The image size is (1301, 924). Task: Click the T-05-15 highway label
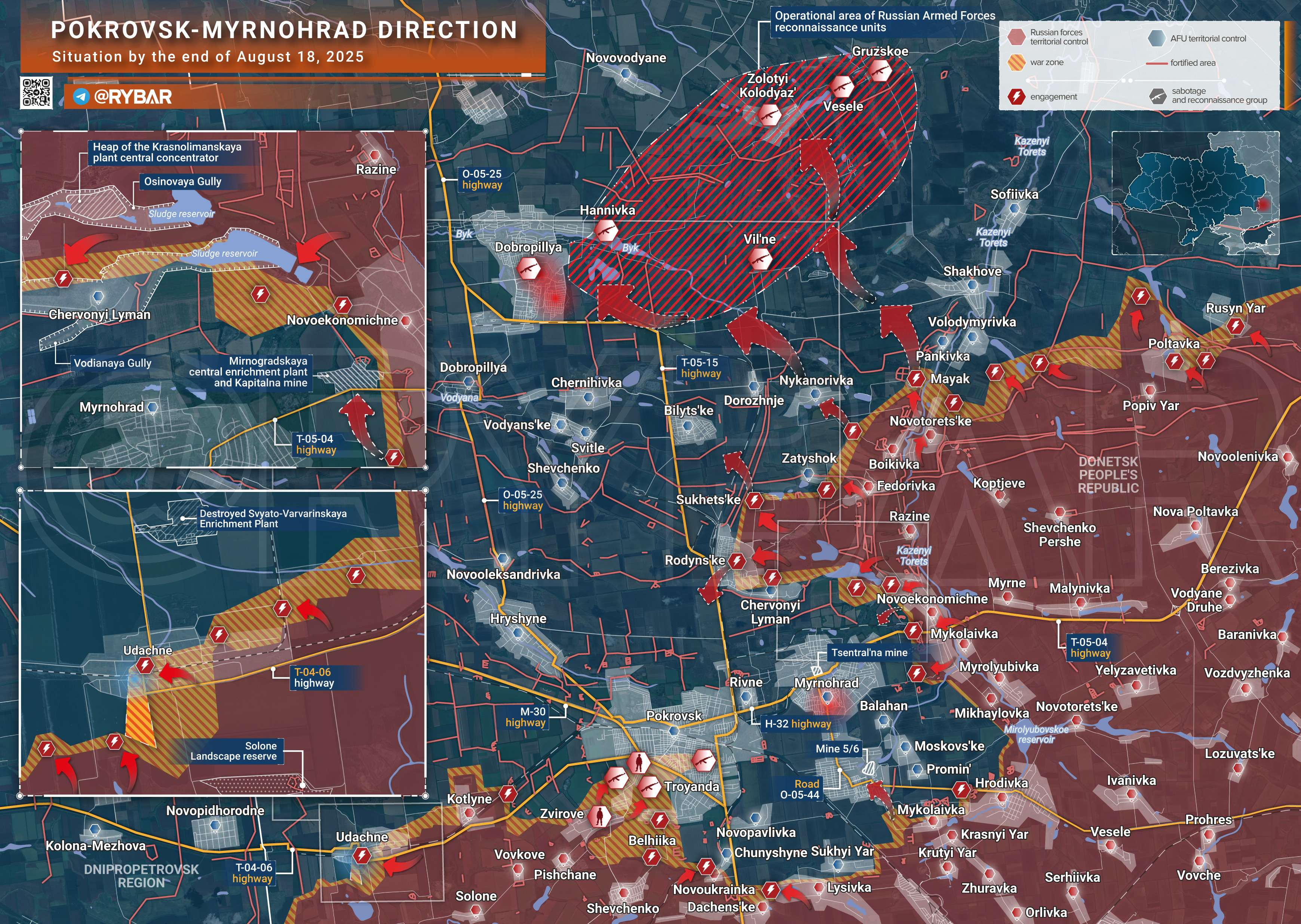(700, 368)
